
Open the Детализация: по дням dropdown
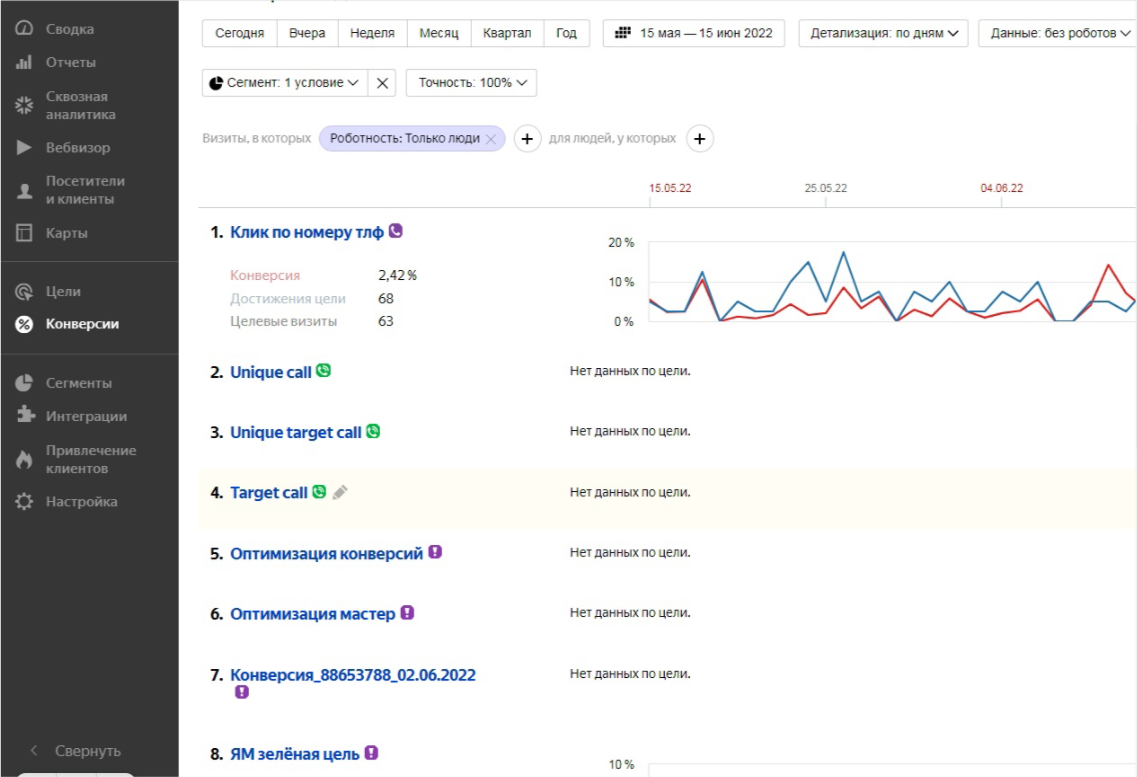point(883,33)
